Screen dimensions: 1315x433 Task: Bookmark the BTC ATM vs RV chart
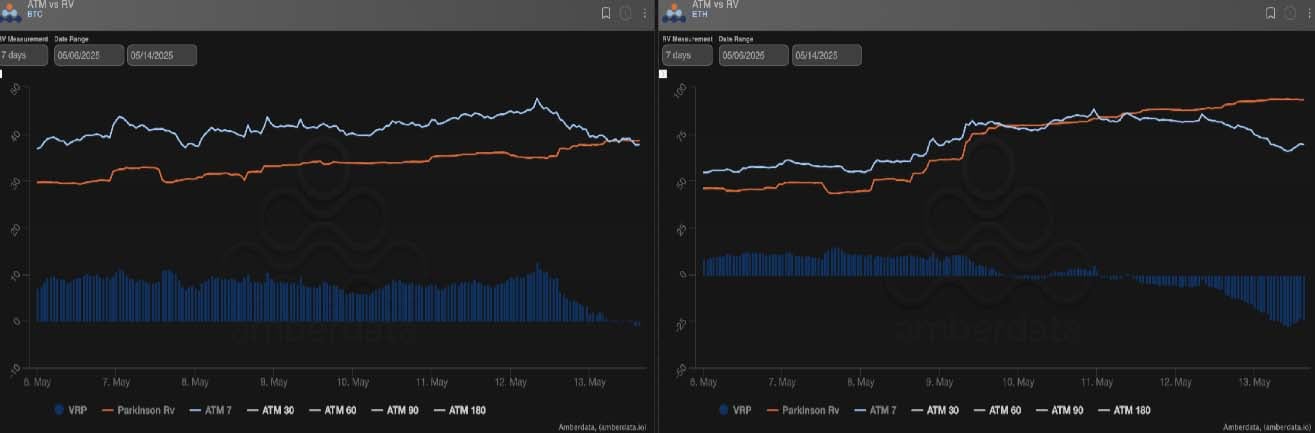click(606, 13)
